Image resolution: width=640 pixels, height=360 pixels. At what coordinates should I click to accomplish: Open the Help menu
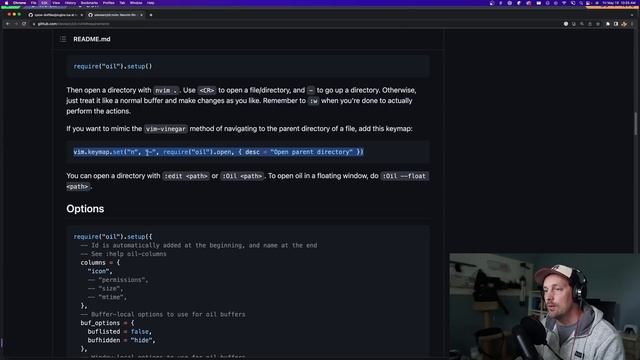(151, 3)
